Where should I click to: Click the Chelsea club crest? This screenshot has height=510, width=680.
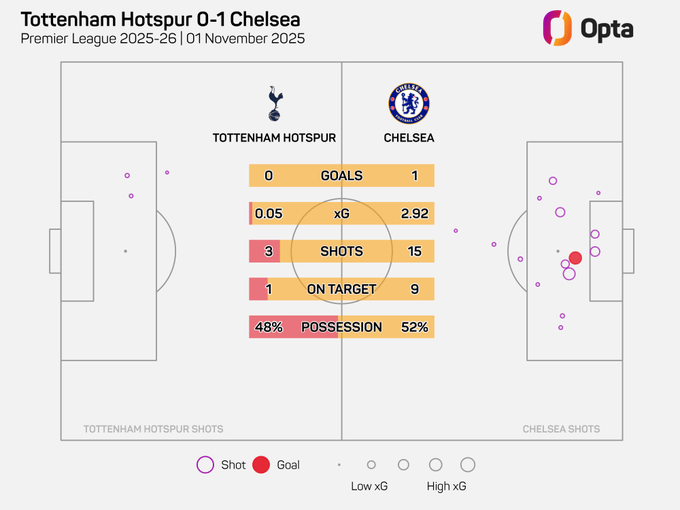pyautogui.click(x=409, y=103)
